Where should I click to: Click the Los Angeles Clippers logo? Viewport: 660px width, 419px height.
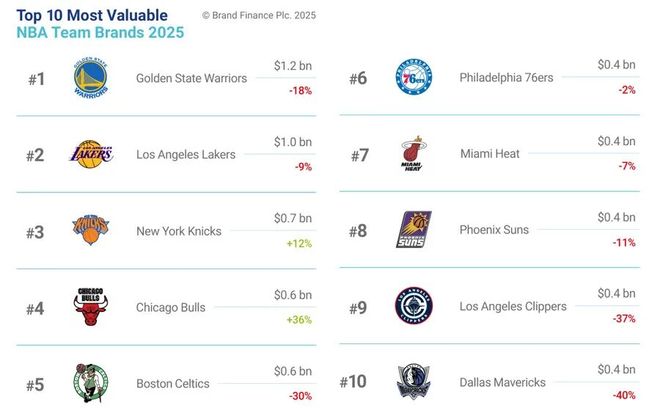412,307
